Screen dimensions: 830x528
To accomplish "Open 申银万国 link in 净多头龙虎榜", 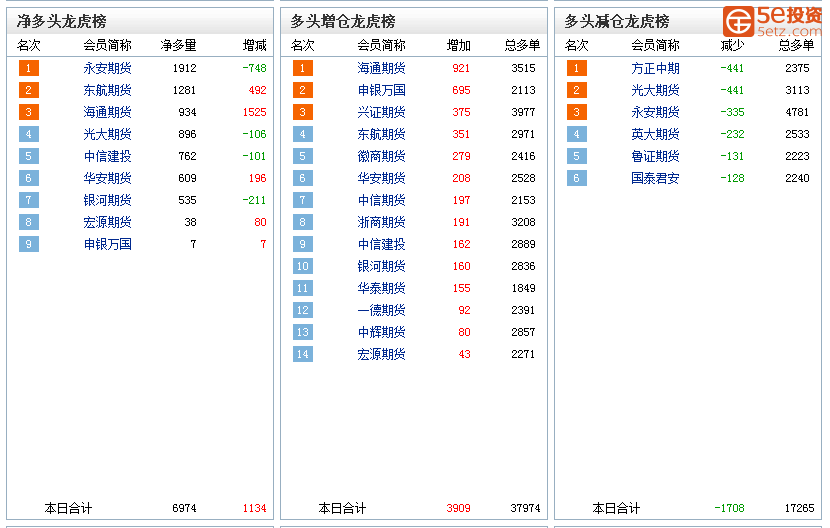I will point(107,244).
